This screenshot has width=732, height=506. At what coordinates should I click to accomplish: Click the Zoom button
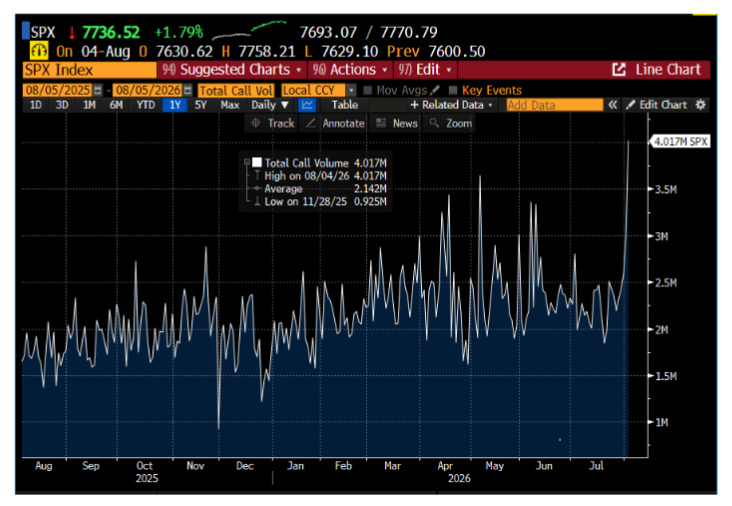coord(451,123)
